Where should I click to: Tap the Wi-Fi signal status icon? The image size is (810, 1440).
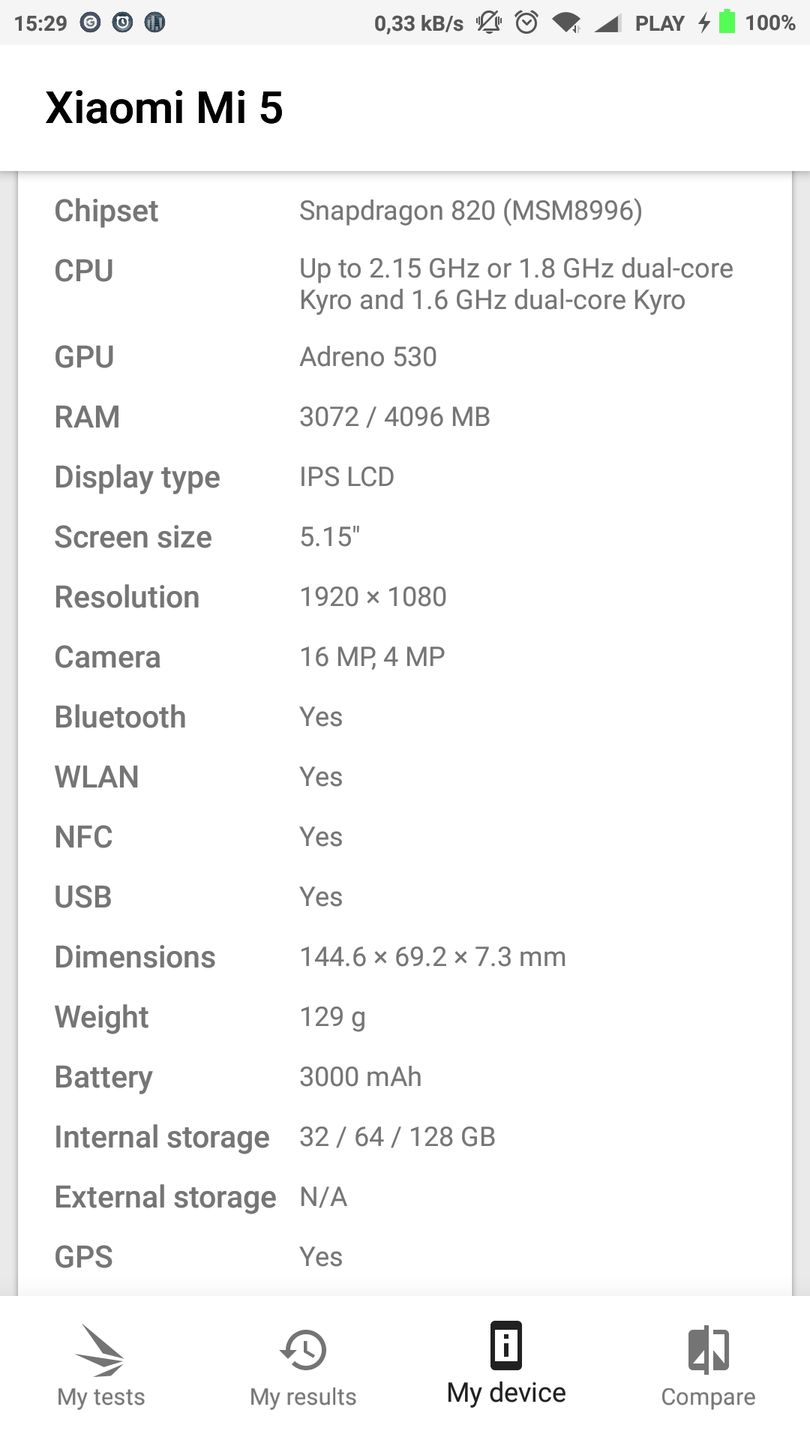tap(566, 22)
